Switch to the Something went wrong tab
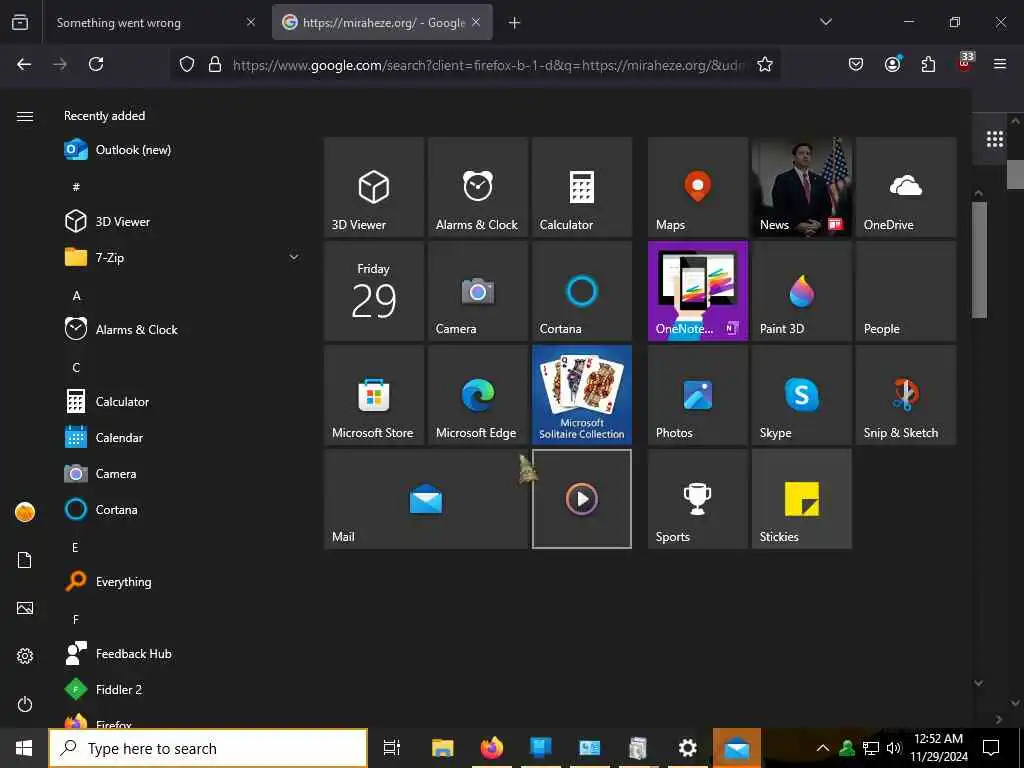Screen dimensions: 1024x768 155,22
